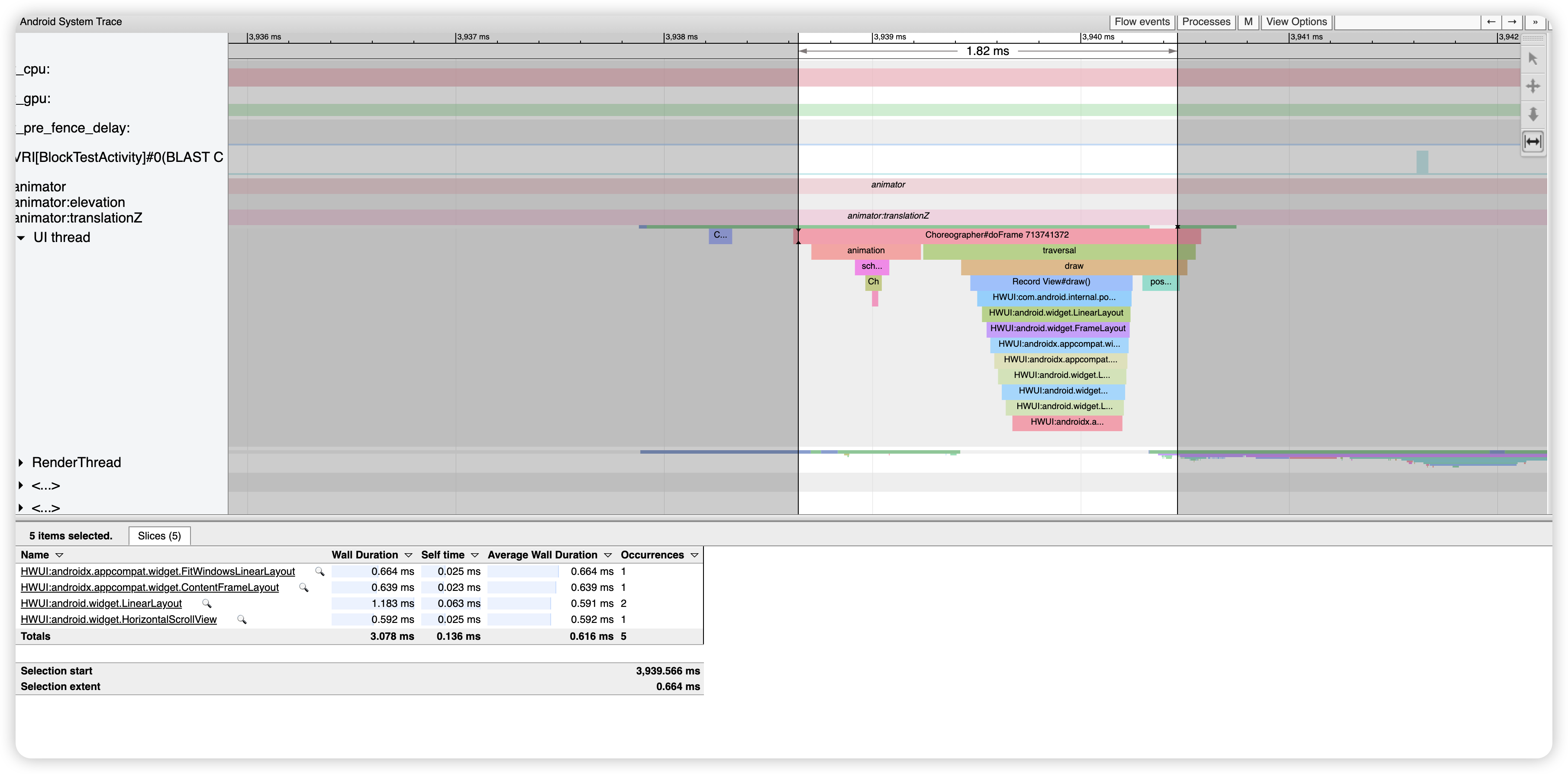
Task: Sort by Occurrences column arrow
Action: pos(694,555)
